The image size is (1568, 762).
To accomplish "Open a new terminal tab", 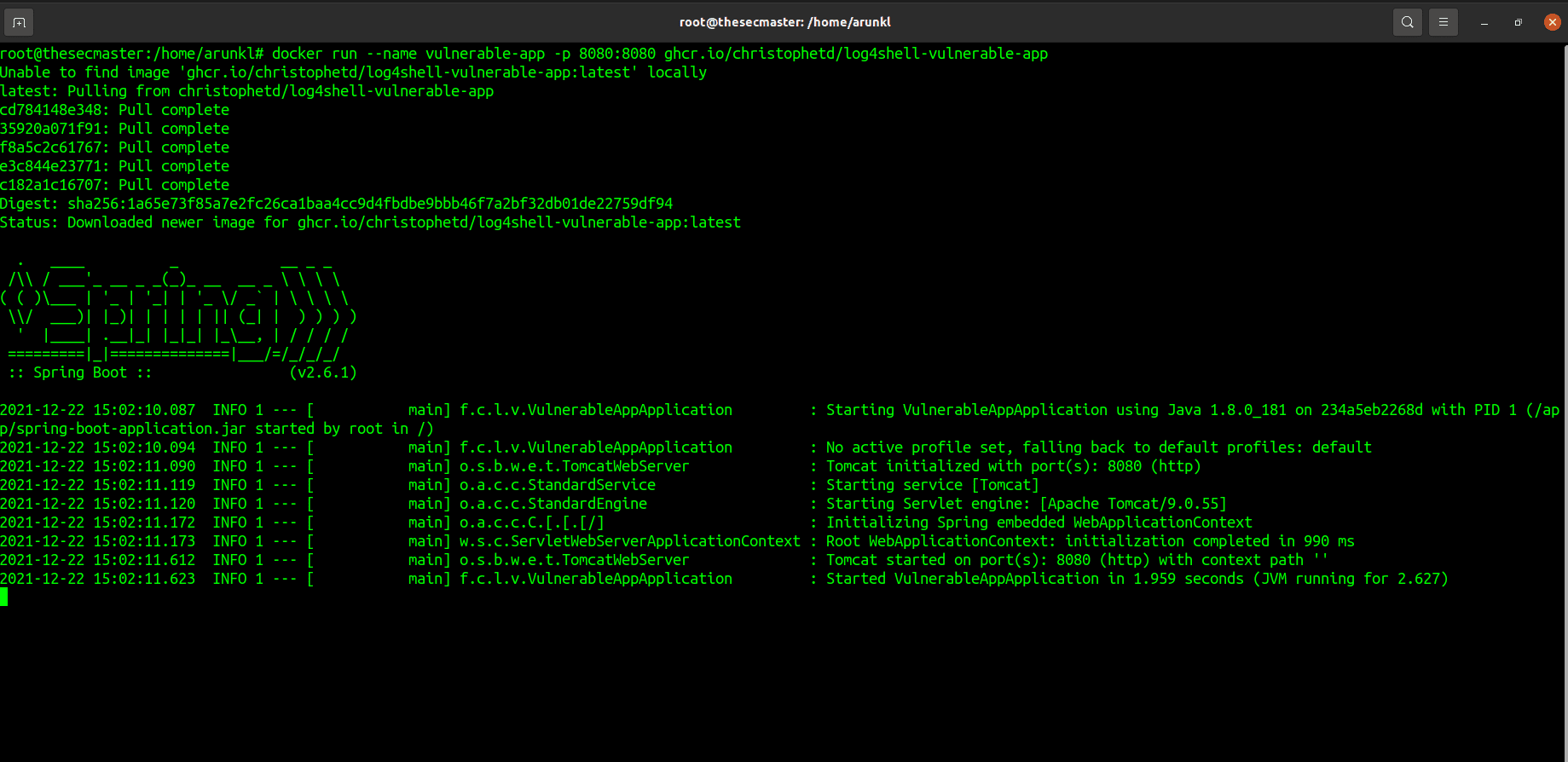I will (x=19, y=22).
